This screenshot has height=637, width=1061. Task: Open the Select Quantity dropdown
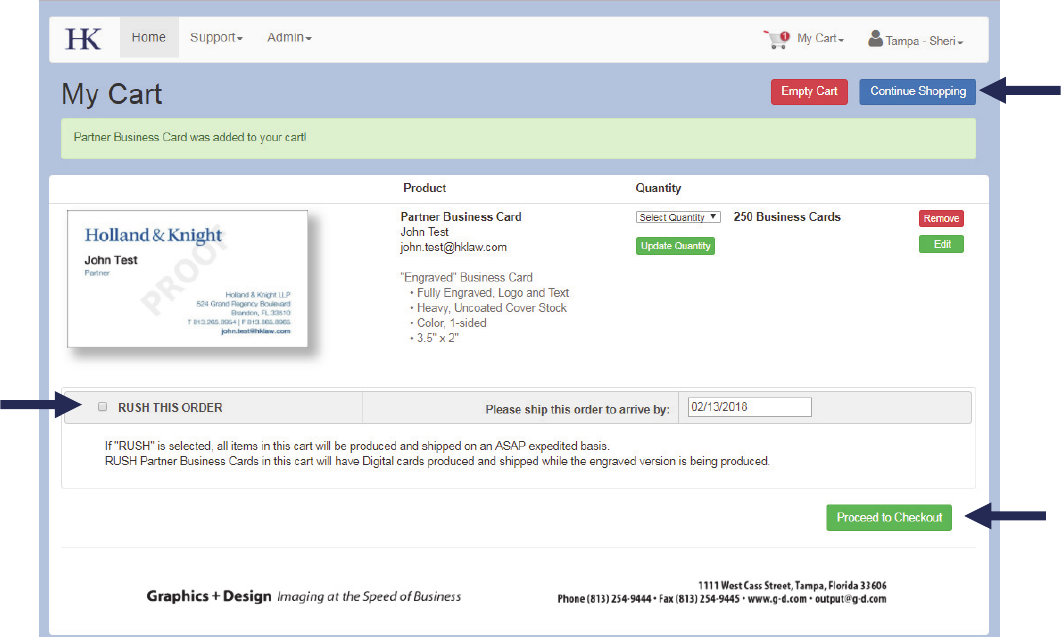pyautogui.click(x=678, y=217)
